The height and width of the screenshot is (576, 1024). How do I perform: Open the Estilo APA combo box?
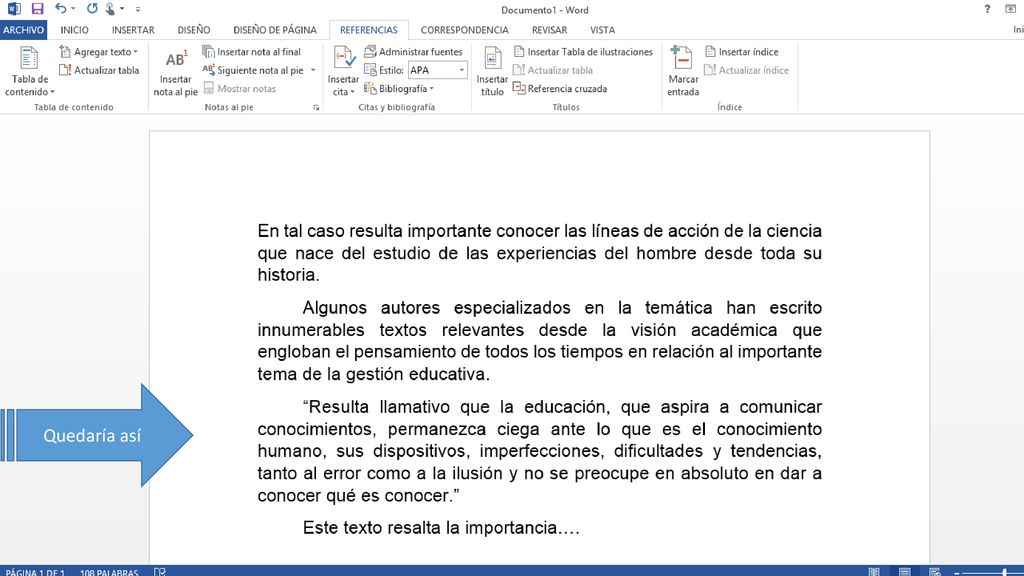438,70
